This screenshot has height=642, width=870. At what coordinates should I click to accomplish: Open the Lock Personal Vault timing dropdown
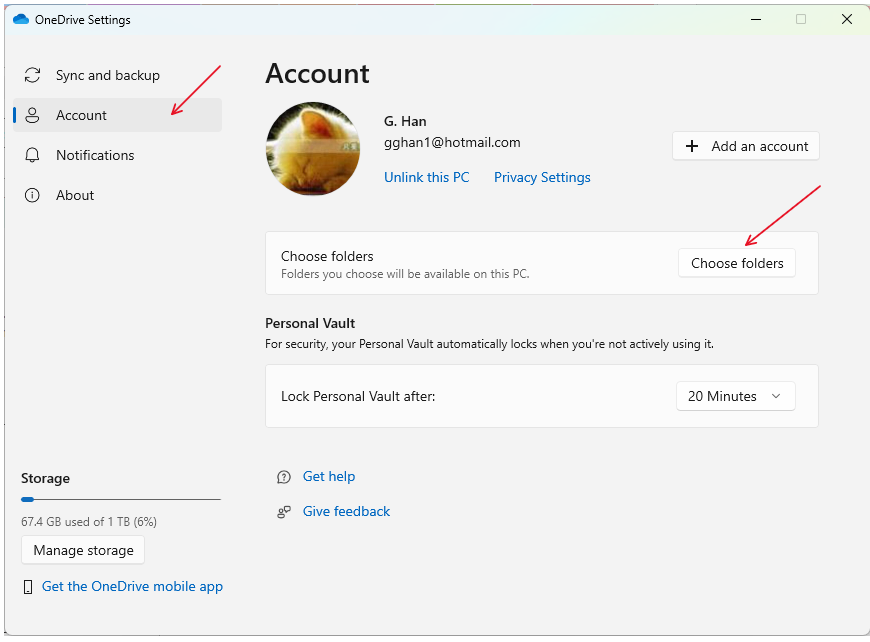click(x=736, y=396)
